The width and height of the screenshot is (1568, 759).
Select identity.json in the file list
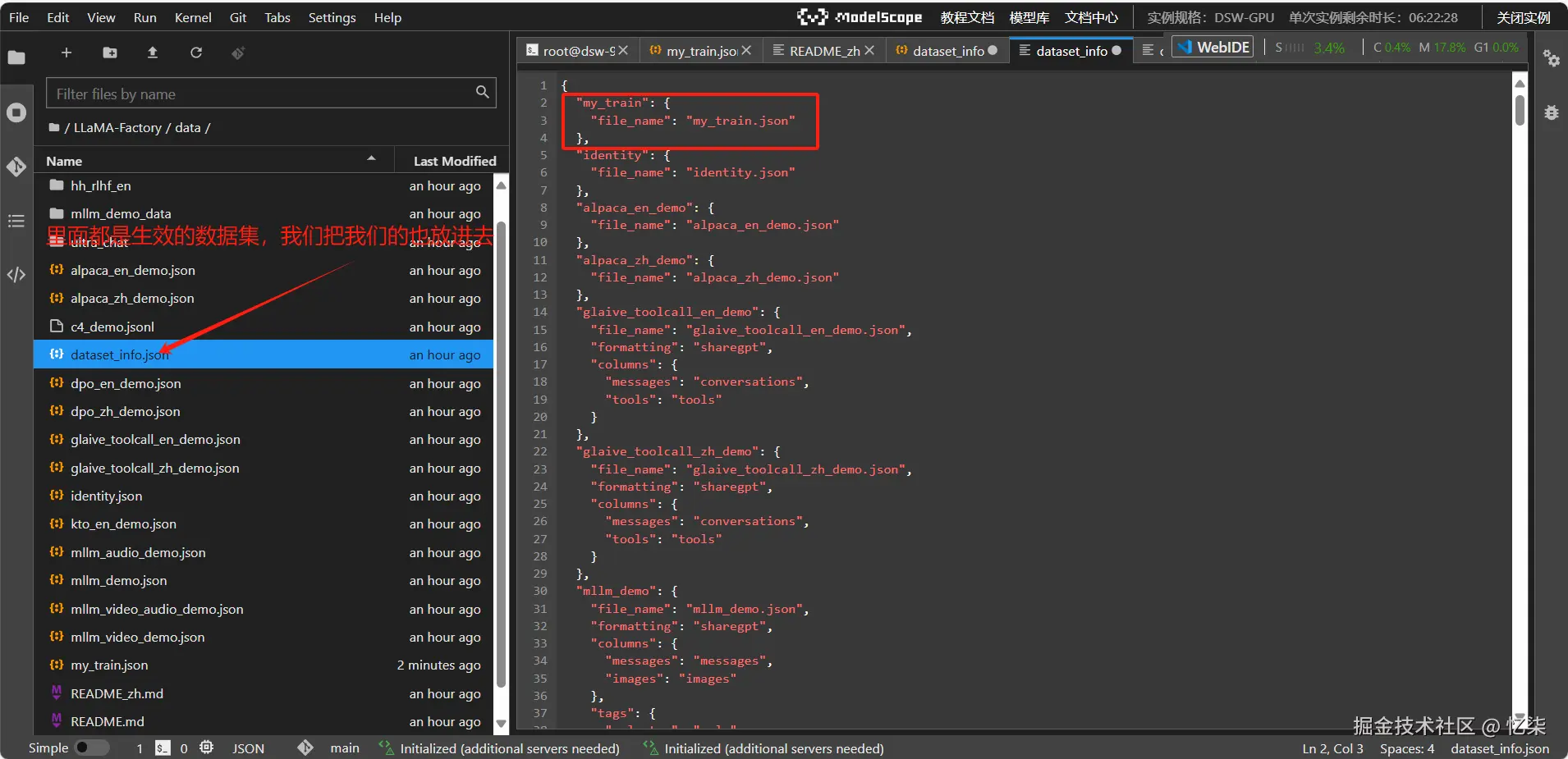pyautogui.click(x=263, y=496)
